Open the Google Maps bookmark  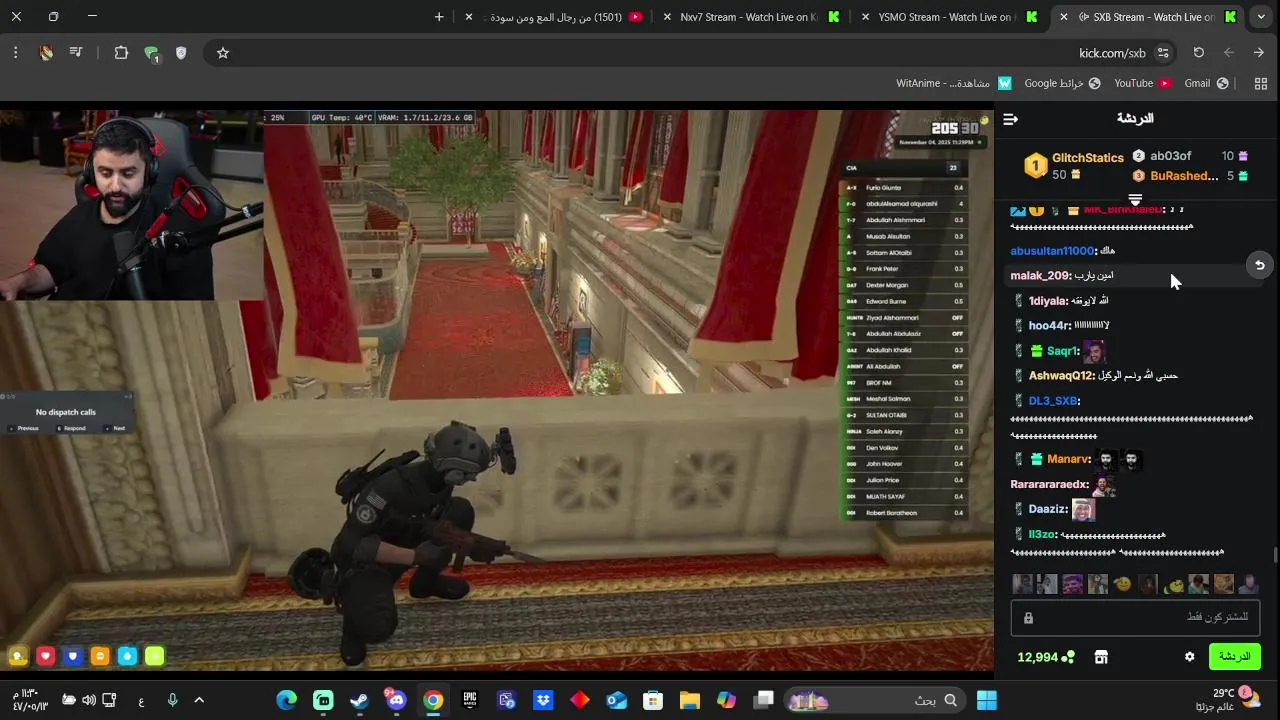1062,83
